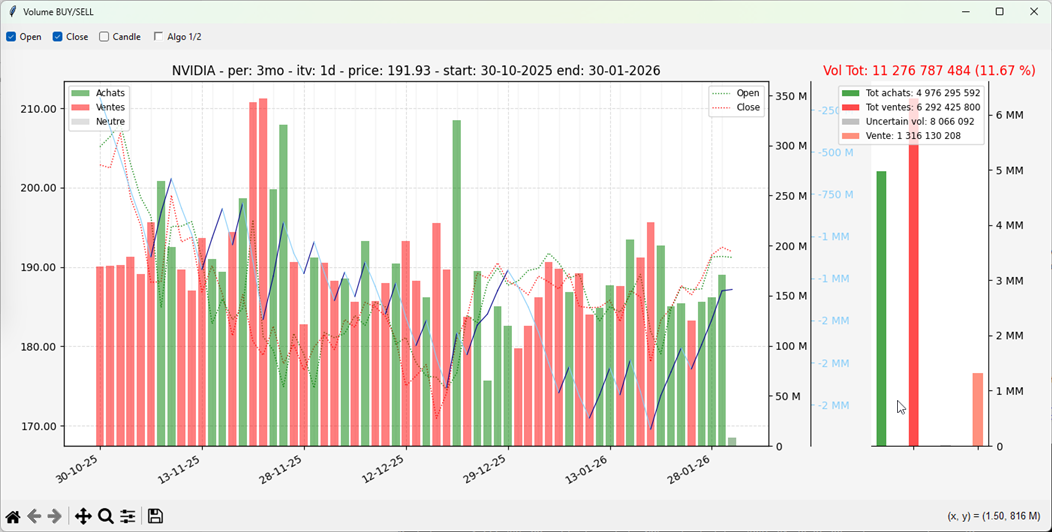This screenshot has height=532, width=1052.
Task: Click the NVIDIA chart title text
Action: tap(415, 71)
